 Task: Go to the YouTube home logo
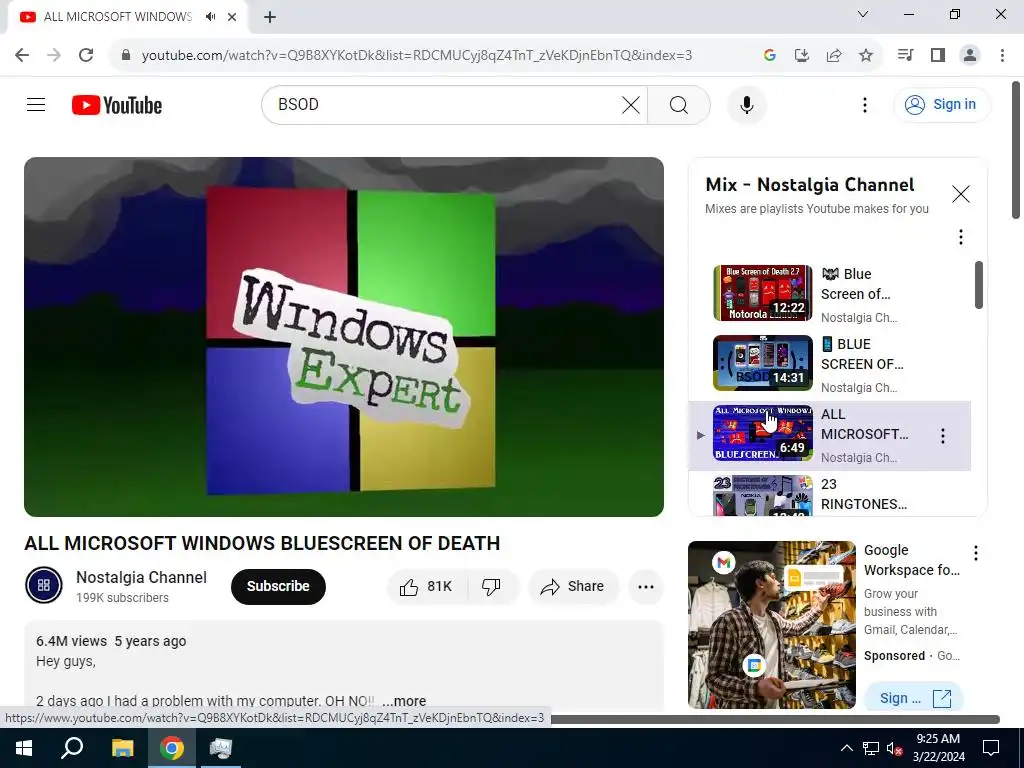pos(117,105)
